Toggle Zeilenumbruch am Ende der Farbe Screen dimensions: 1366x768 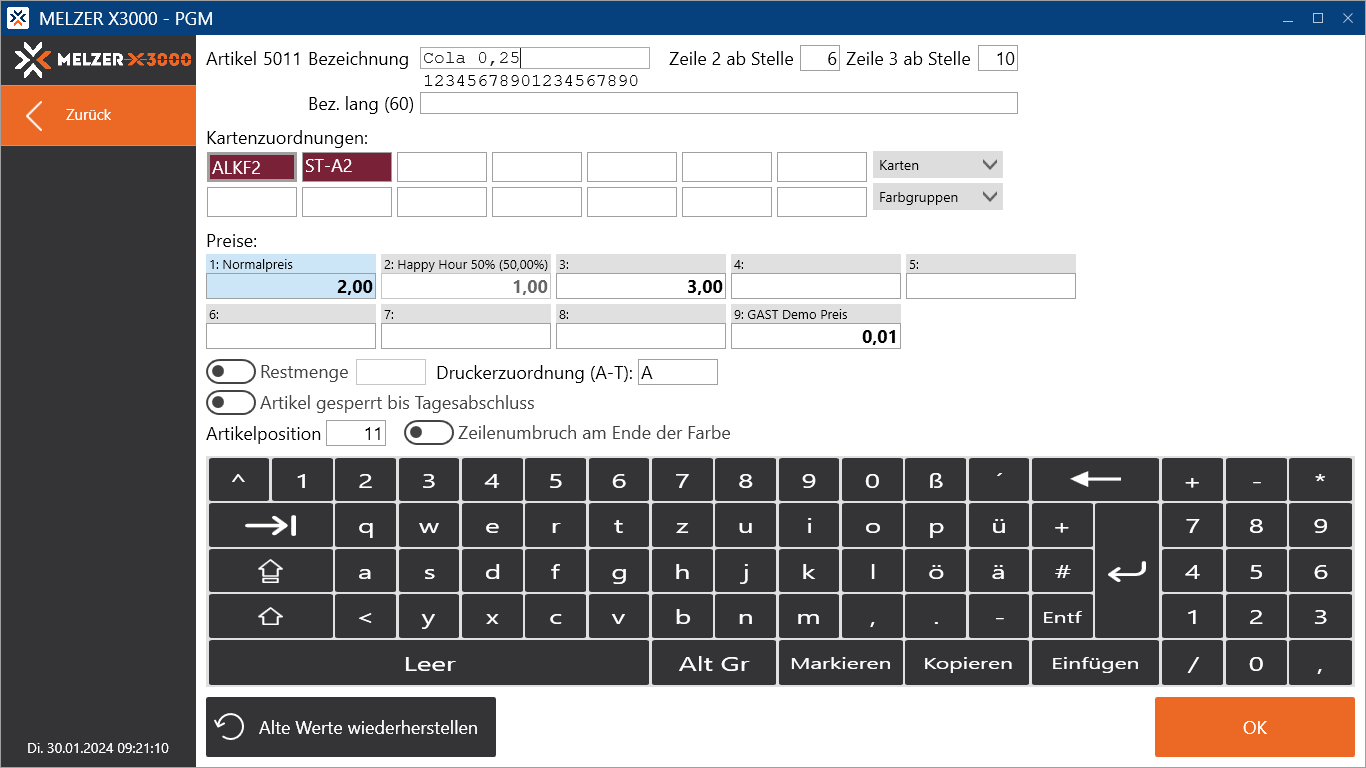tap(429, 432)
